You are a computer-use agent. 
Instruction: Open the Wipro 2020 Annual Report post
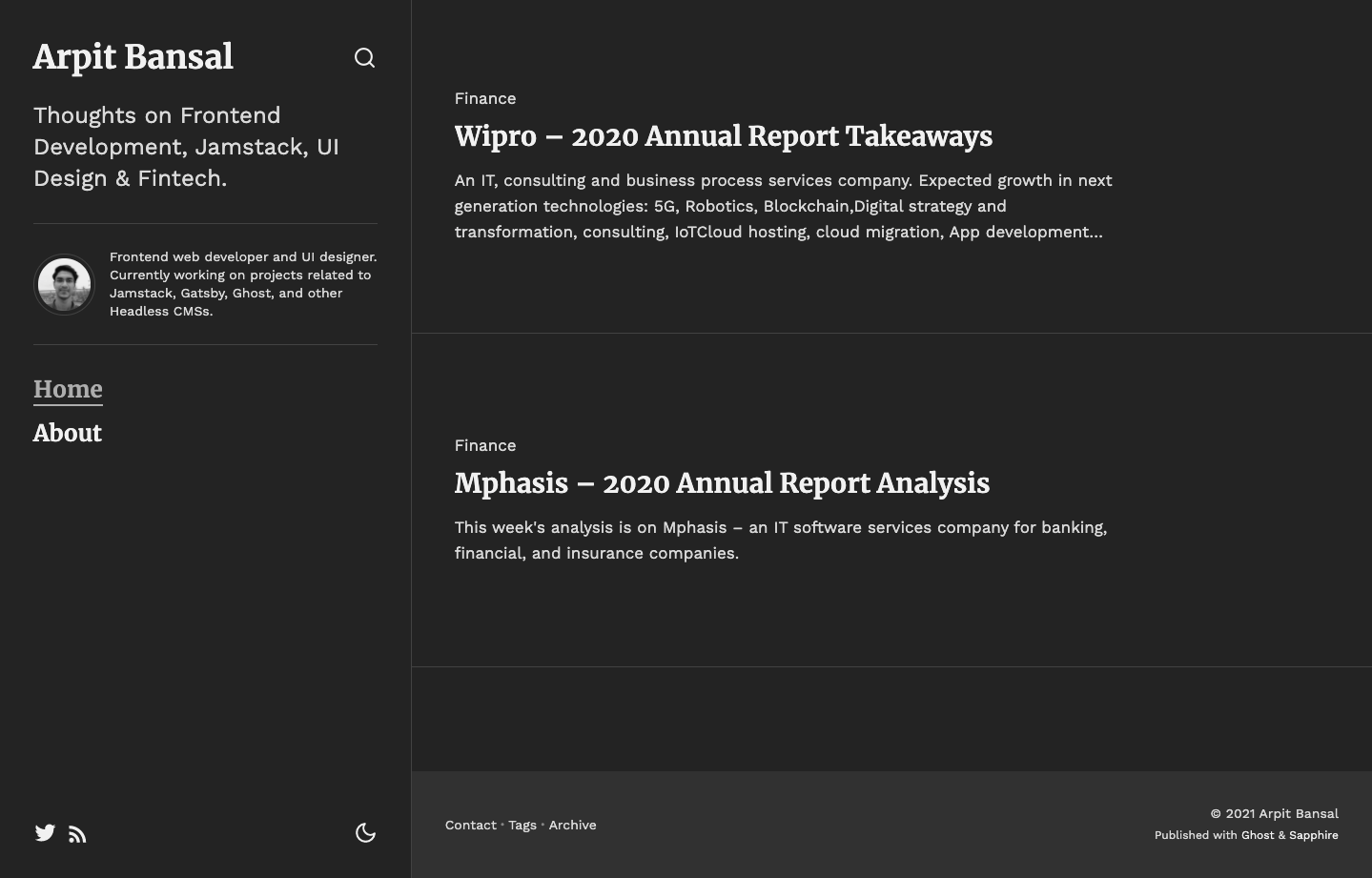(723, 136)
